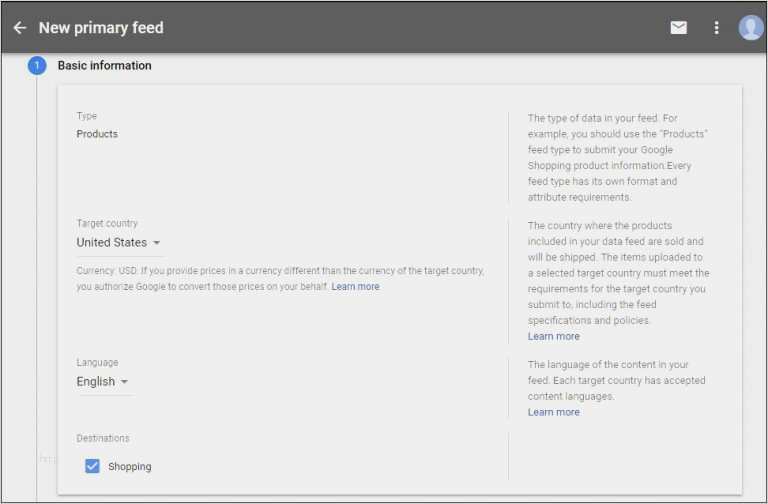Click the Destinations section label
The image size is (768, 504).
coord(103,439)
